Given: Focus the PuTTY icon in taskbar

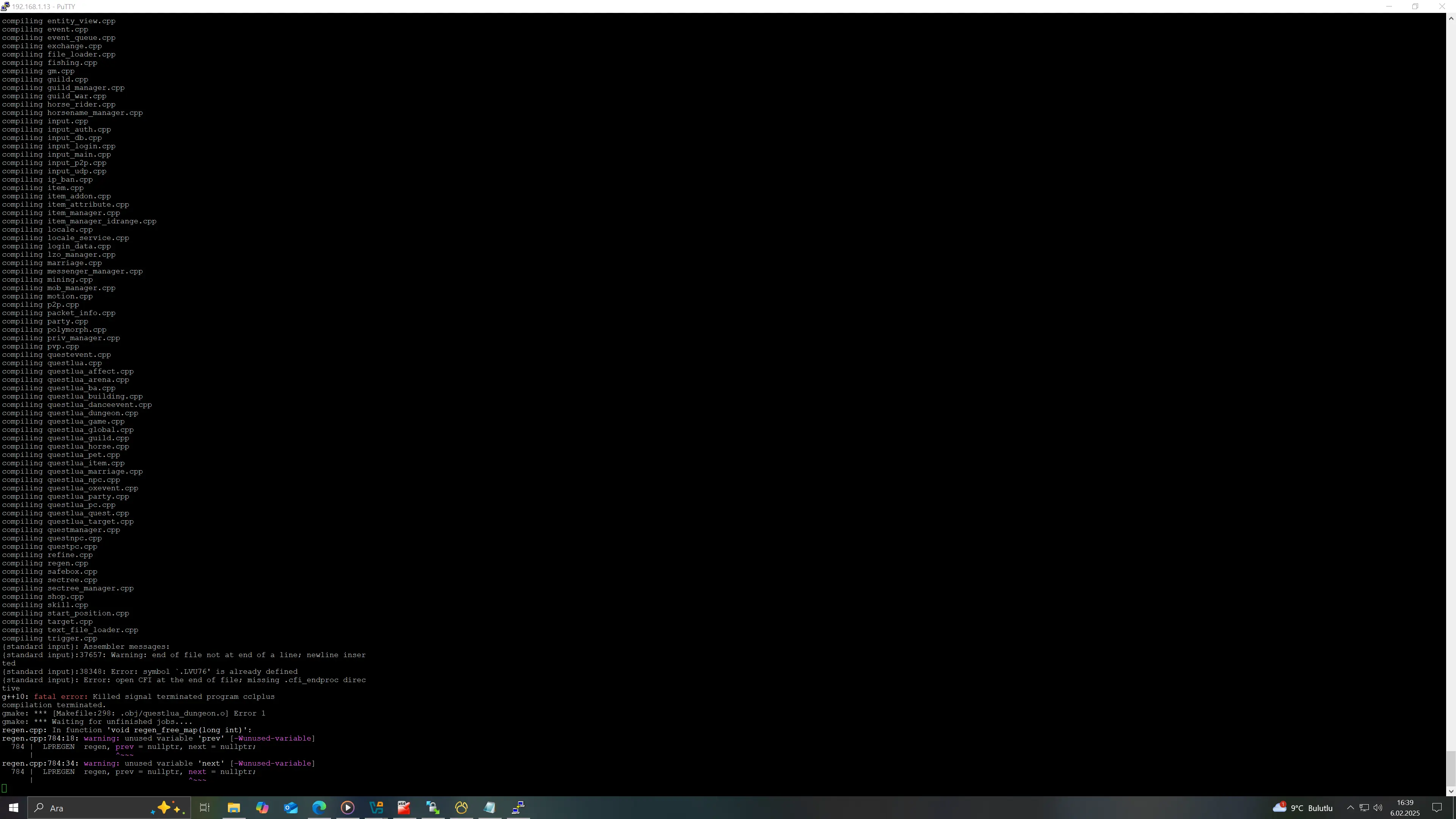Looking at the screenshot, I should (x=518, y=808).
